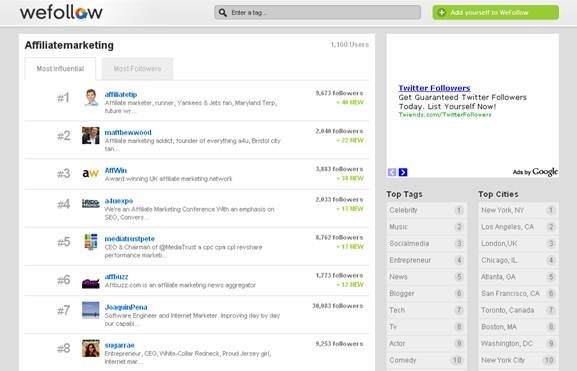Choose San Francisco, CA city
577x371 pixels.
tap(518, 294)
